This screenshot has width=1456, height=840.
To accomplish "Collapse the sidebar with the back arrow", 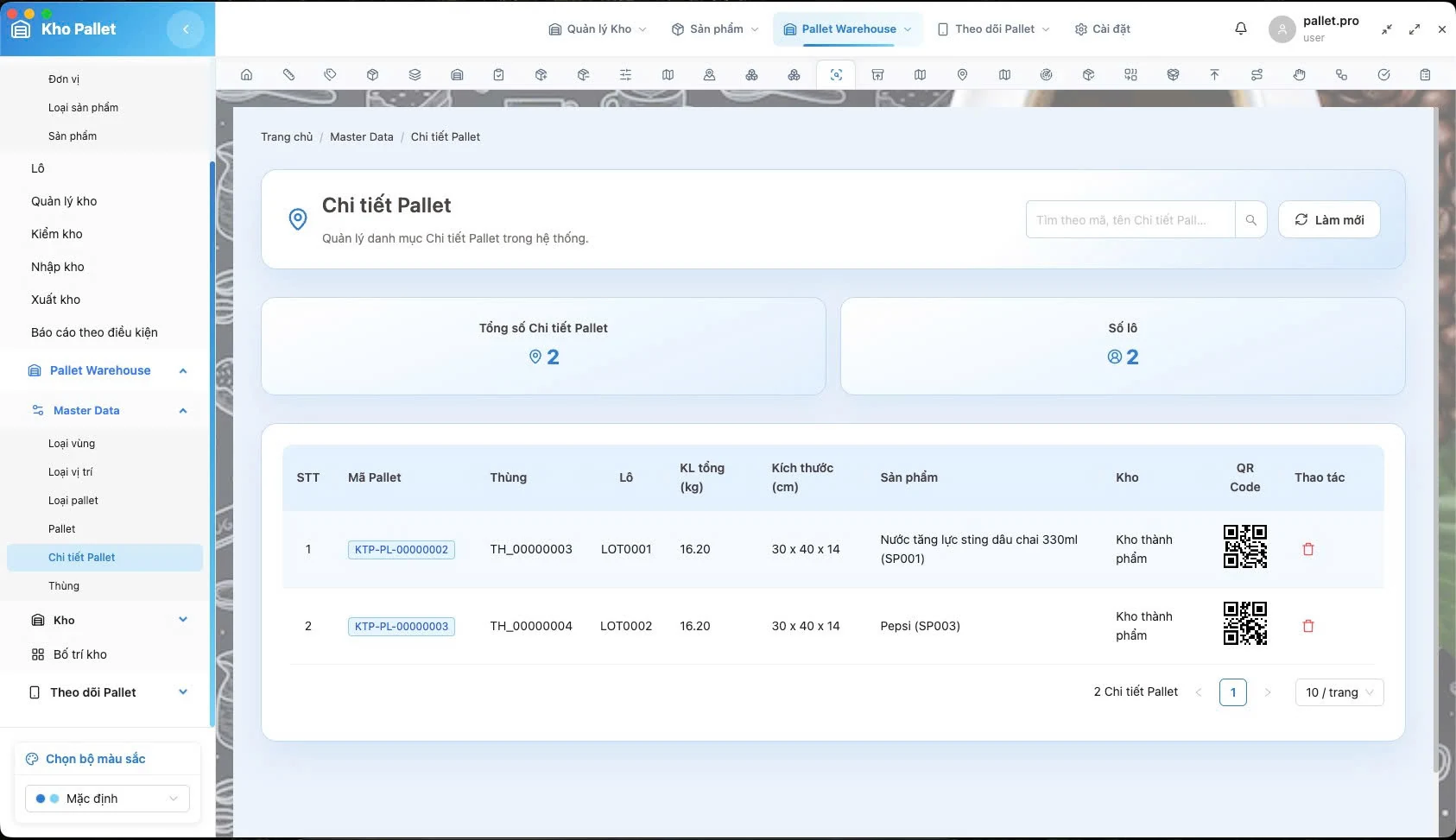I will click(186, 29).
